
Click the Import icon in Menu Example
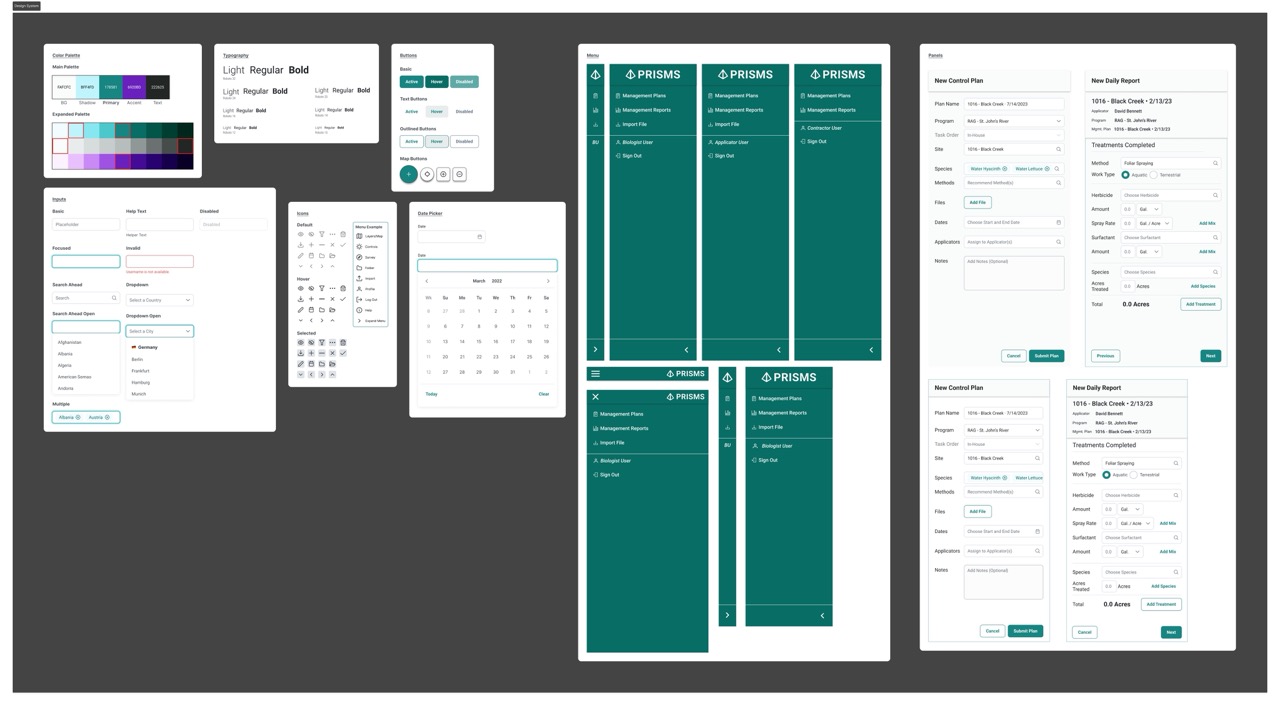359,278
